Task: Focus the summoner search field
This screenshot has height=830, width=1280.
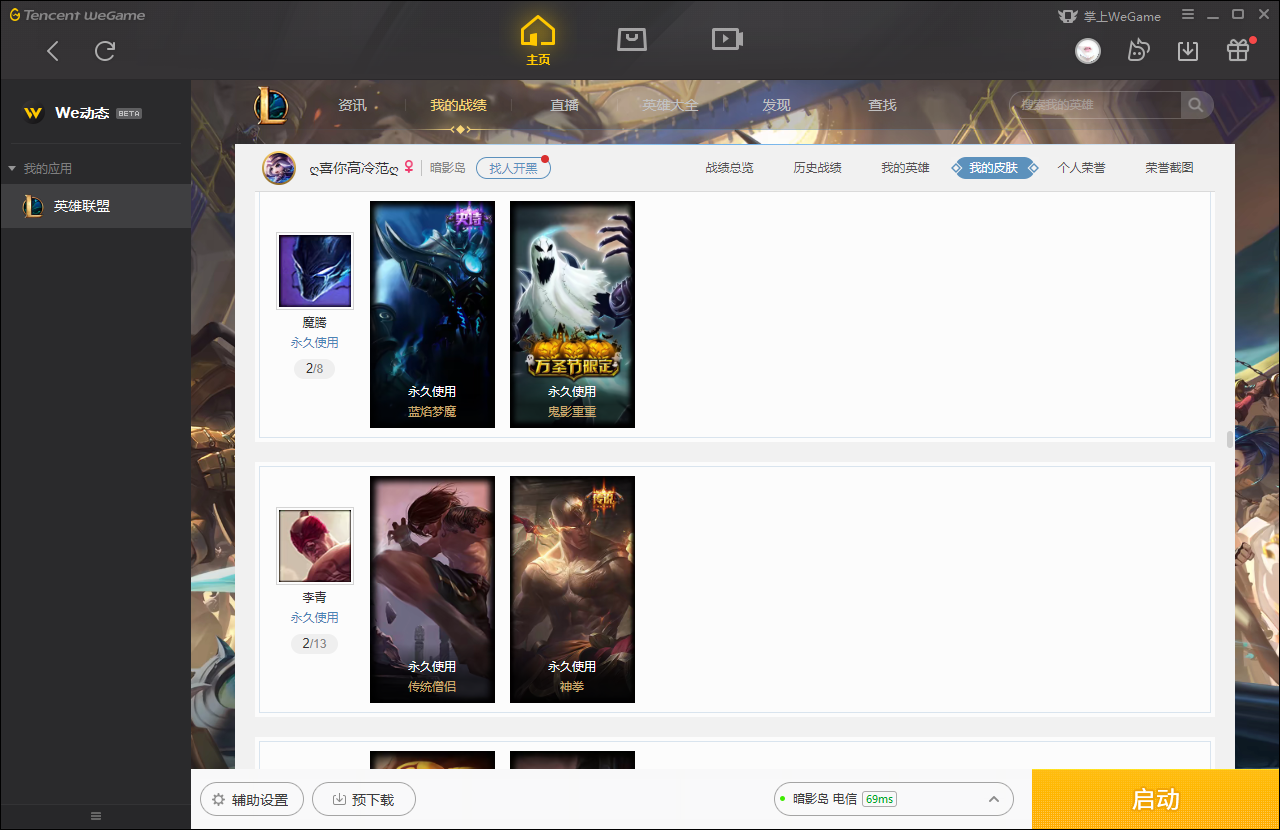Action: click(x=1096, y=105)
